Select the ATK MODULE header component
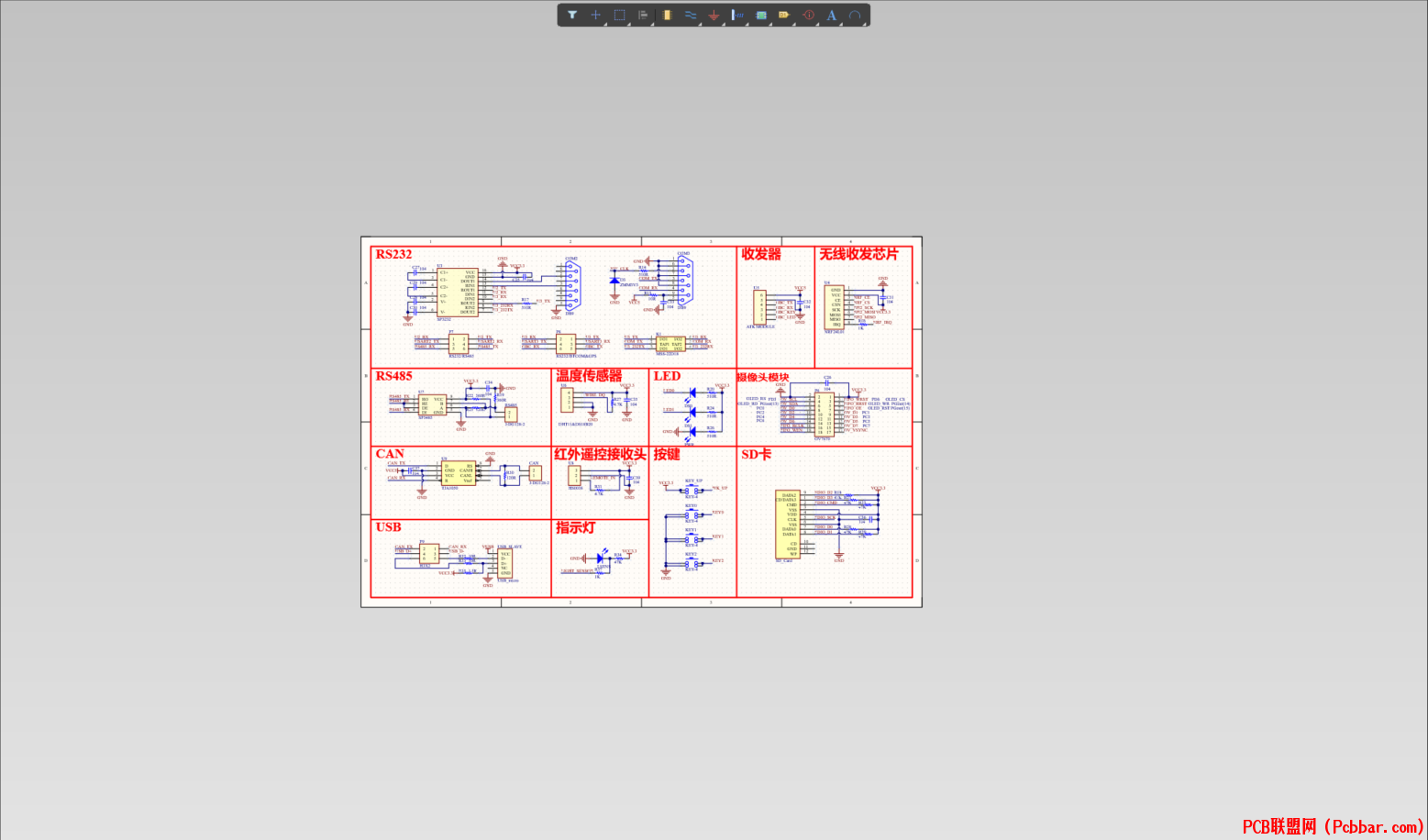The height and width of the screenshot is (840, 1428). click(x=759, y=307)
